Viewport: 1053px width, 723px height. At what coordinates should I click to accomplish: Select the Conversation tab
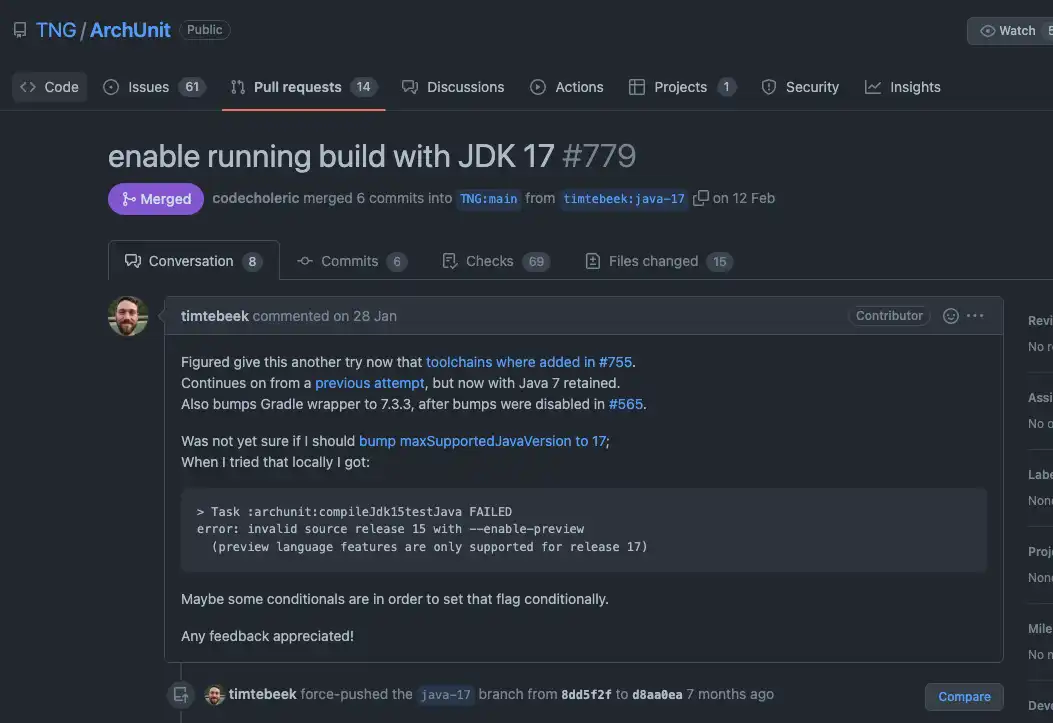(193, 261)
